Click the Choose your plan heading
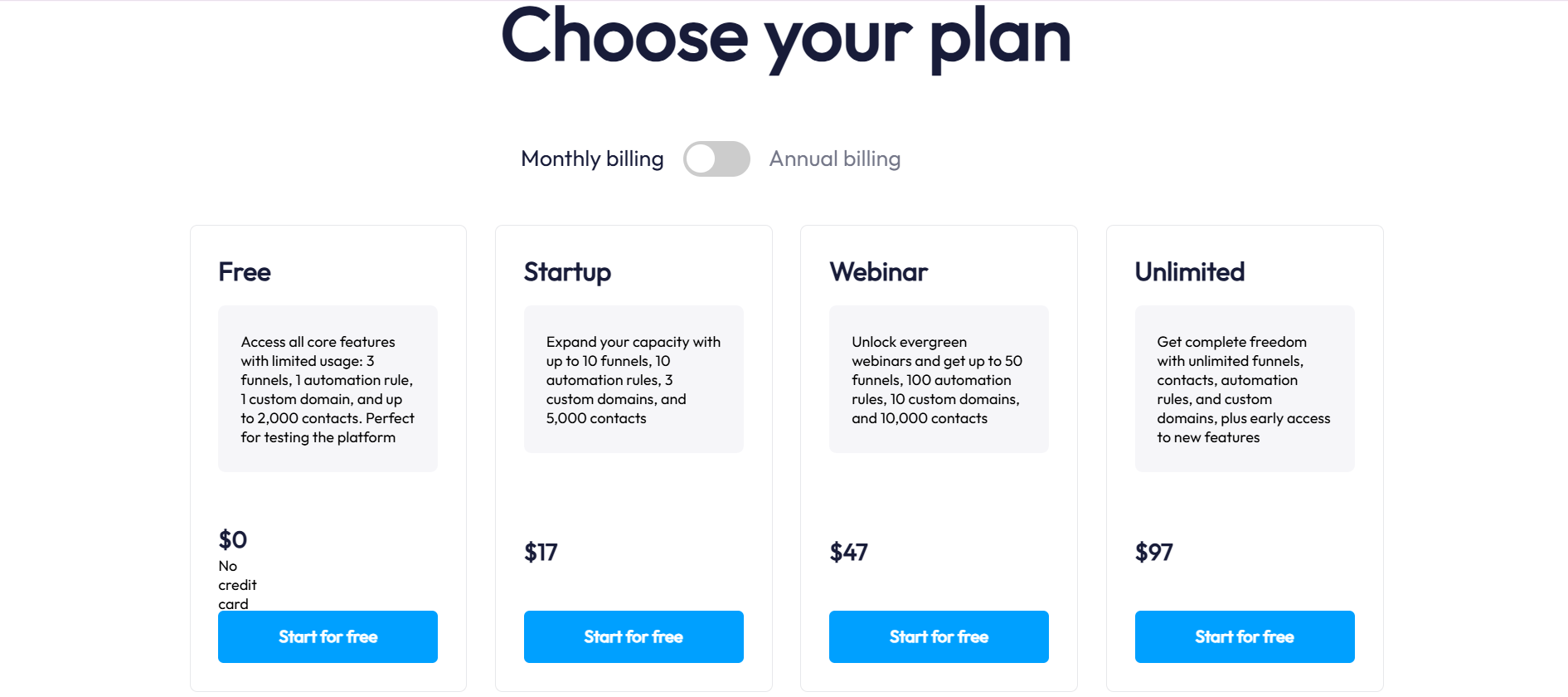The height and width of the screenshot is (697, 1568). [784, 37]
